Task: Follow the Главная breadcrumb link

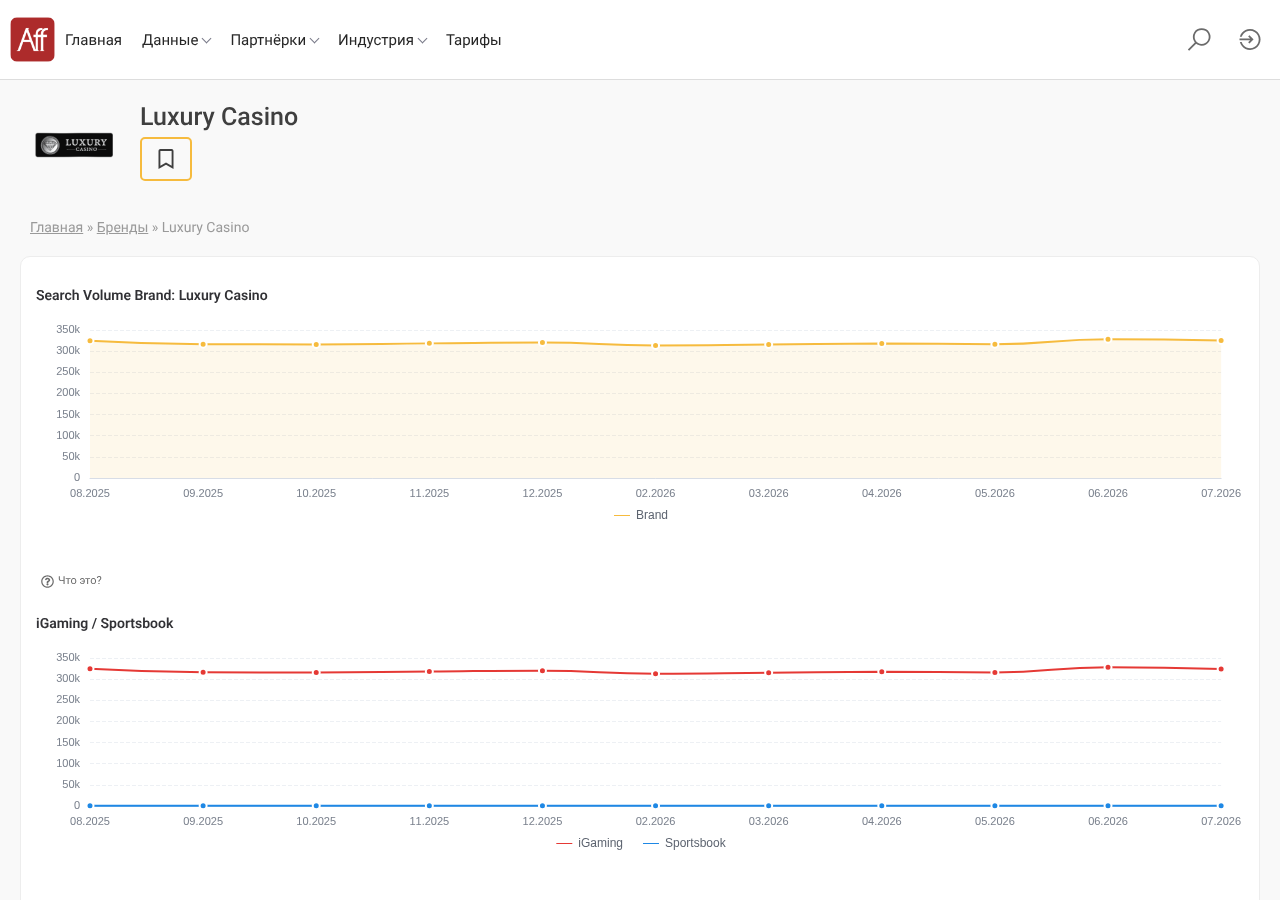Action: click(x=56, y=227)
